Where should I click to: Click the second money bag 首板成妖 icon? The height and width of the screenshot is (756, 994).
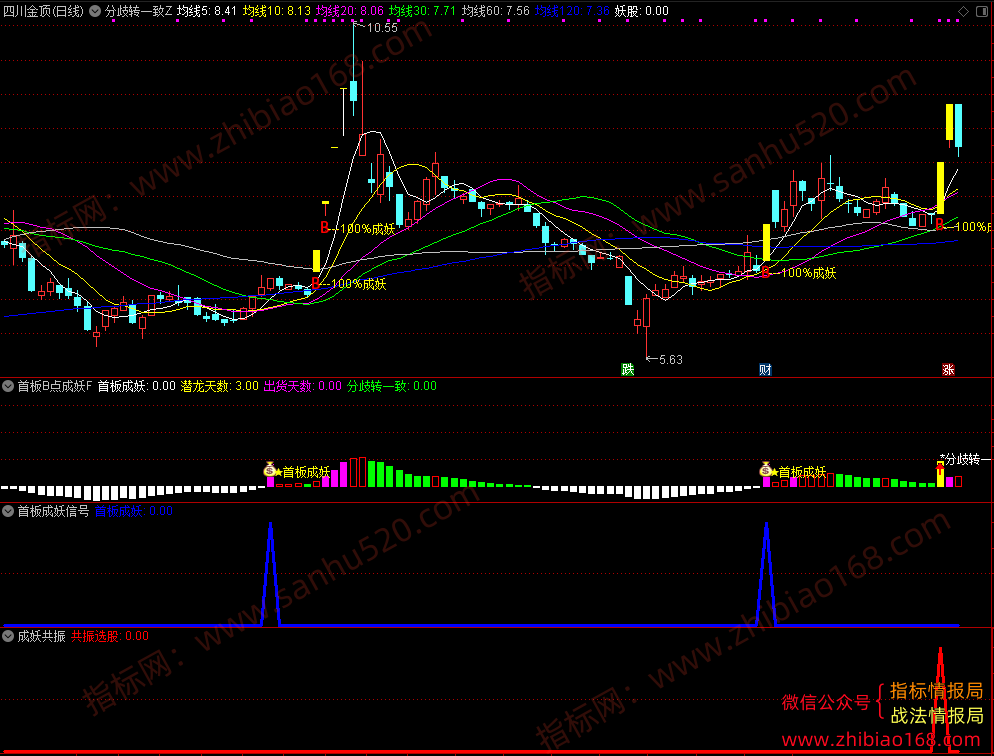tap(766, 470)
